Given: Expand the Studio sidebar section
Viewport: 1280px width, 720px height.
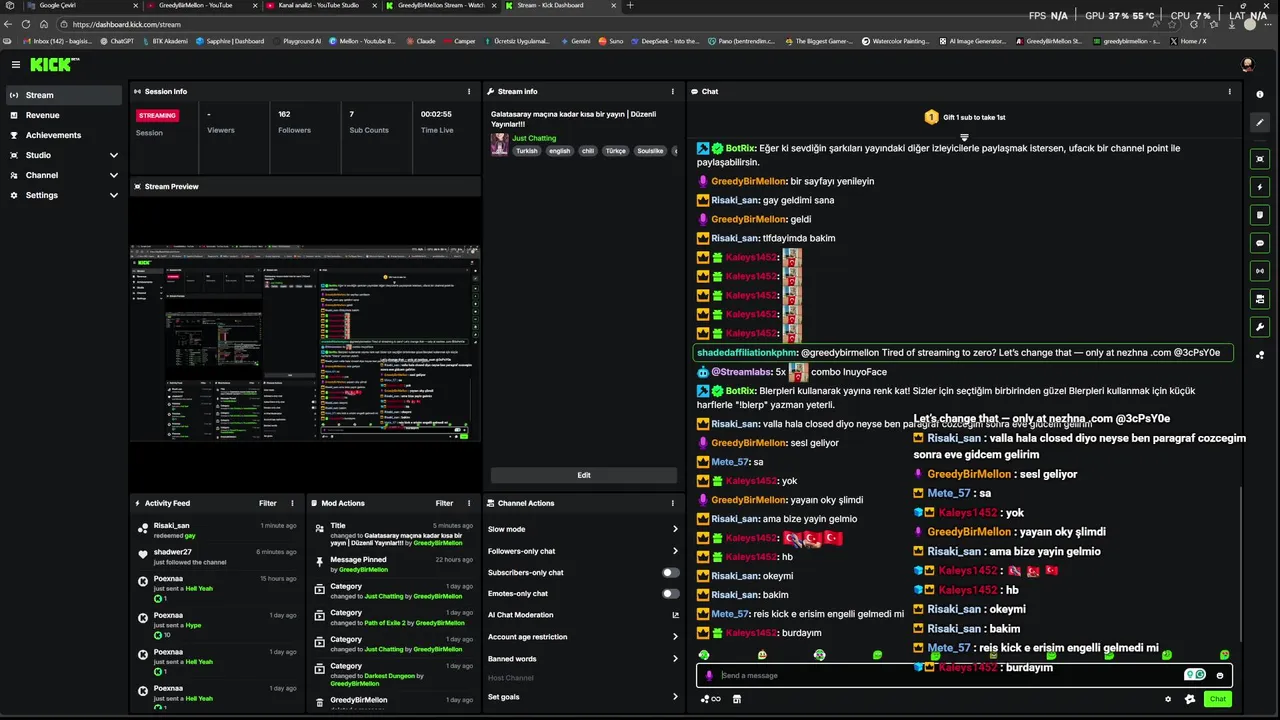Looking at the screenshot, I should (64, 155).
